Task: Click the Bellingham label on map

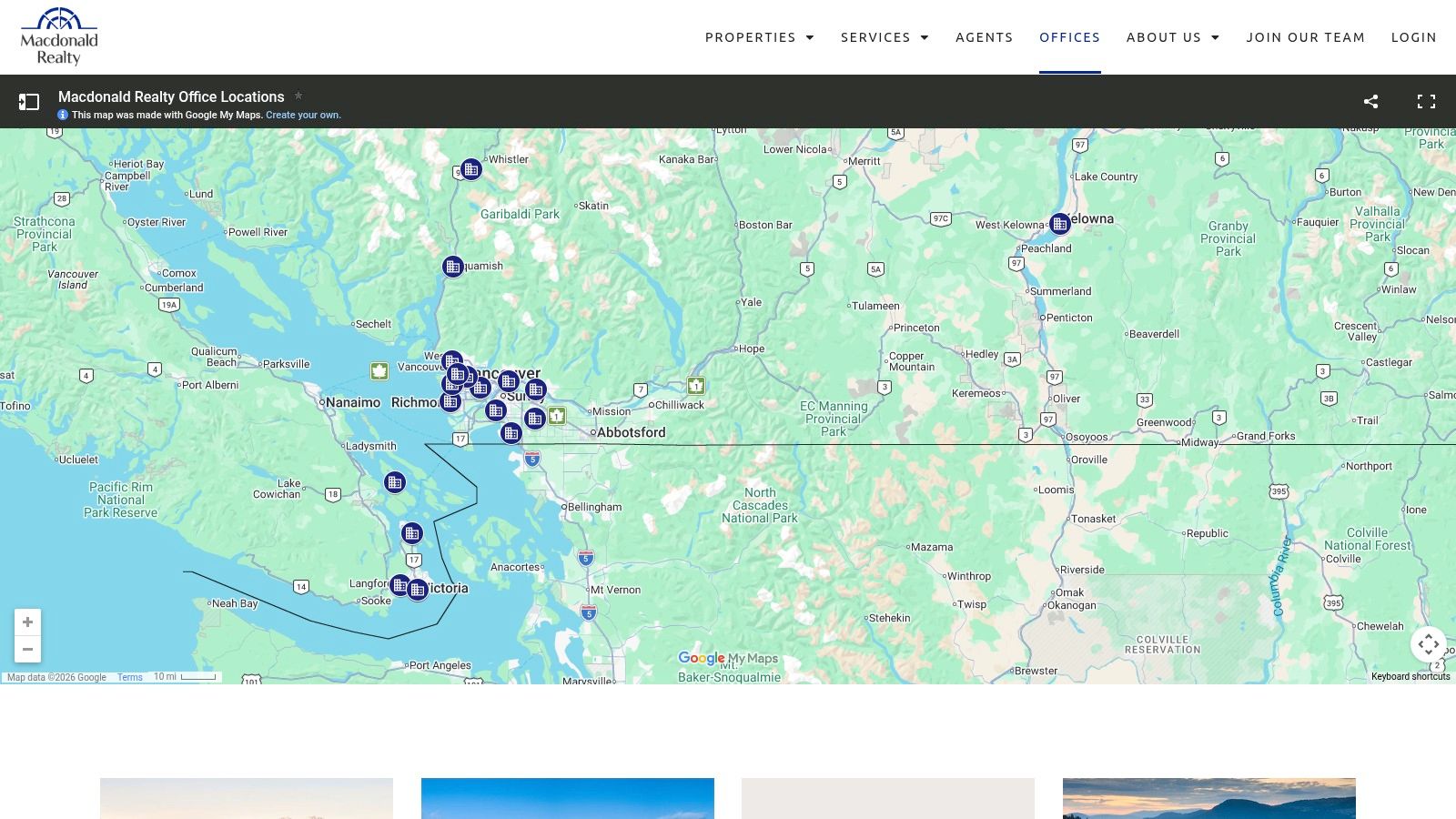Action: (x=594, y=507)
